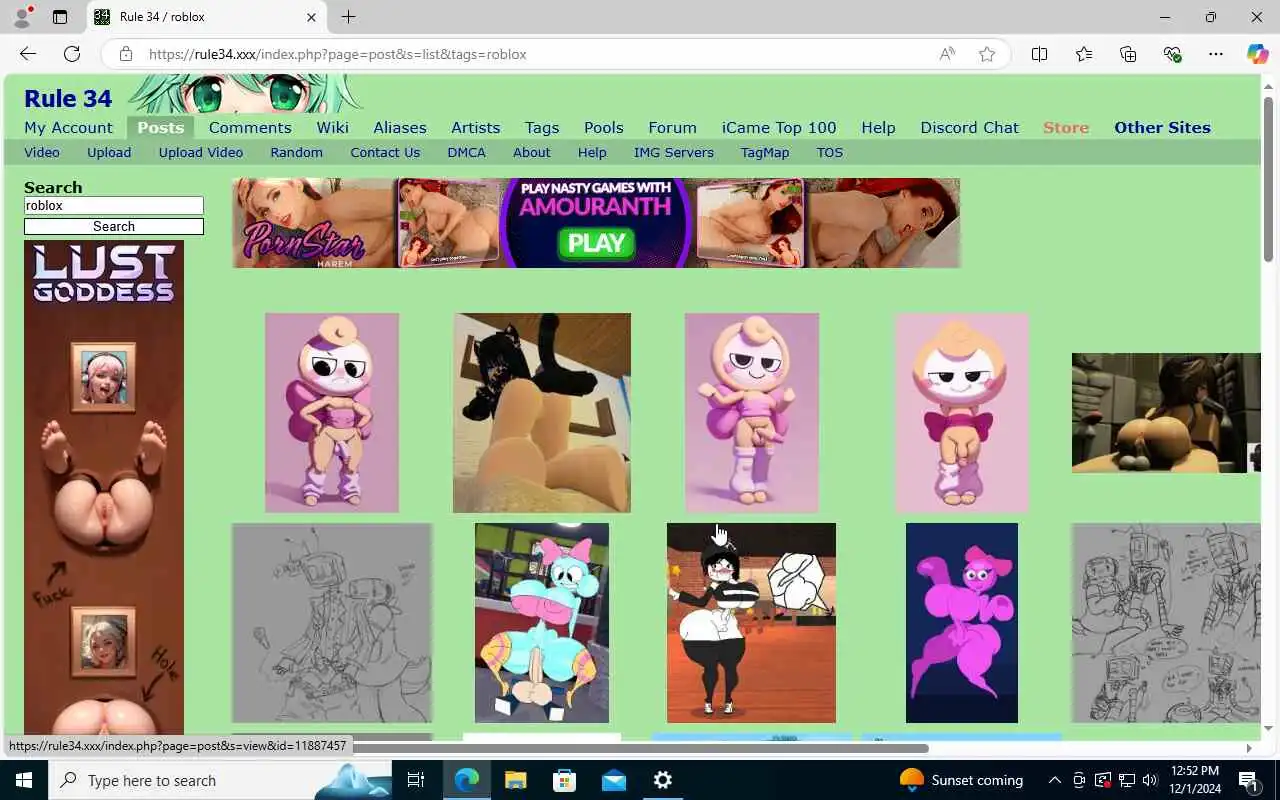
Task: Click the browser Back arrow
Action: click(28, 54)
